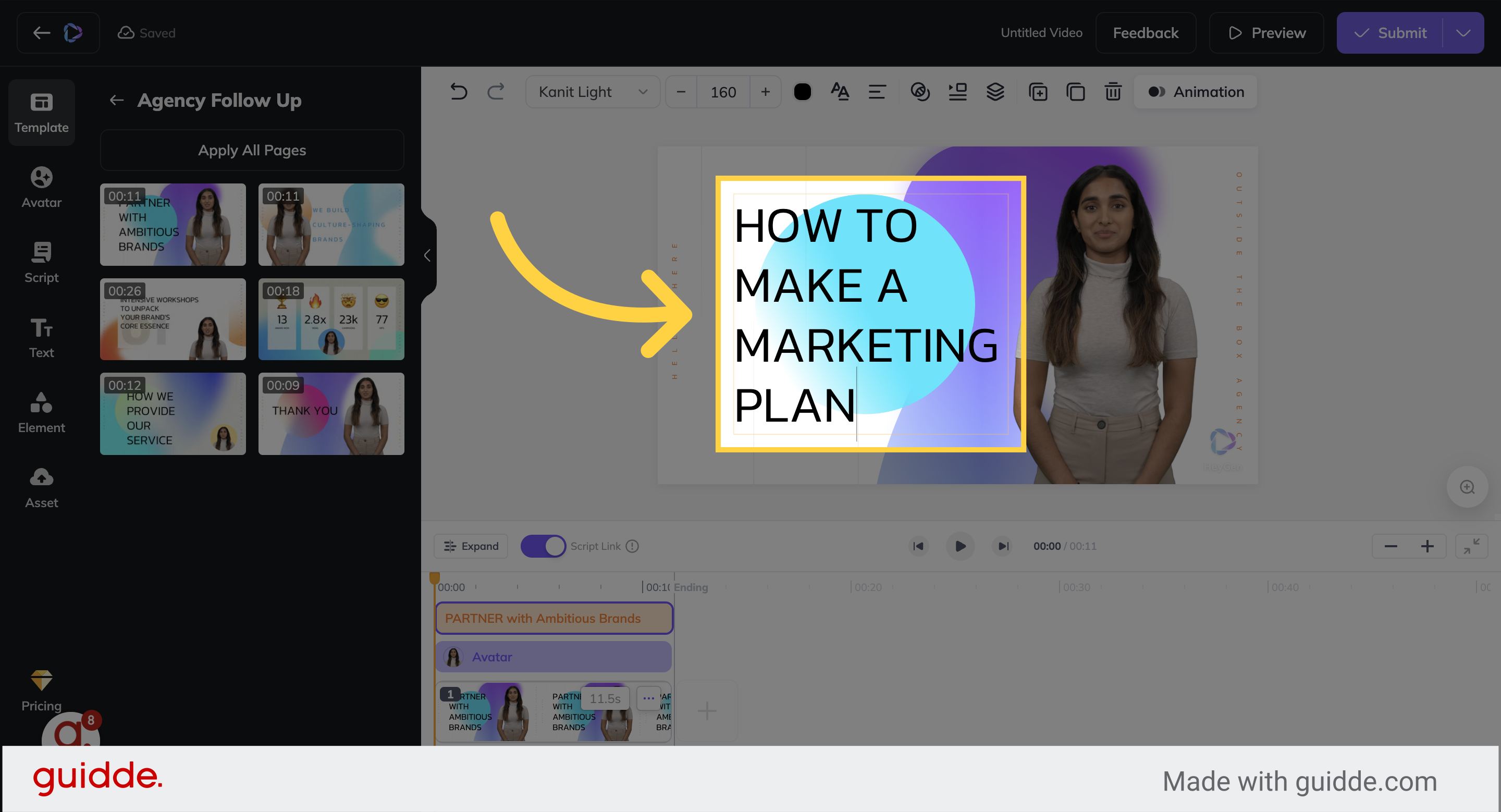Open the Layers order icon in the toolbar
This screenshot has height=812, width=1501.
(995, 91)
